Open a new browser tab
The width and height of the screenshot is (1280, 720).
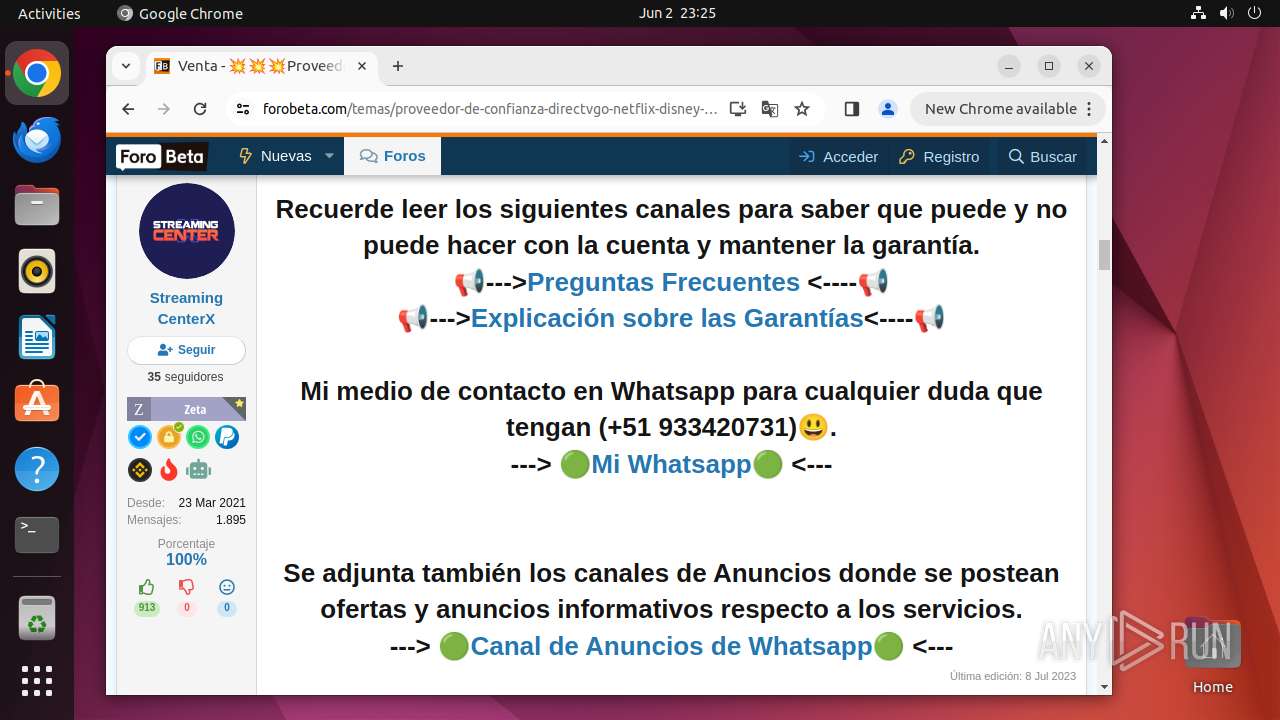(x=398, y=66)
